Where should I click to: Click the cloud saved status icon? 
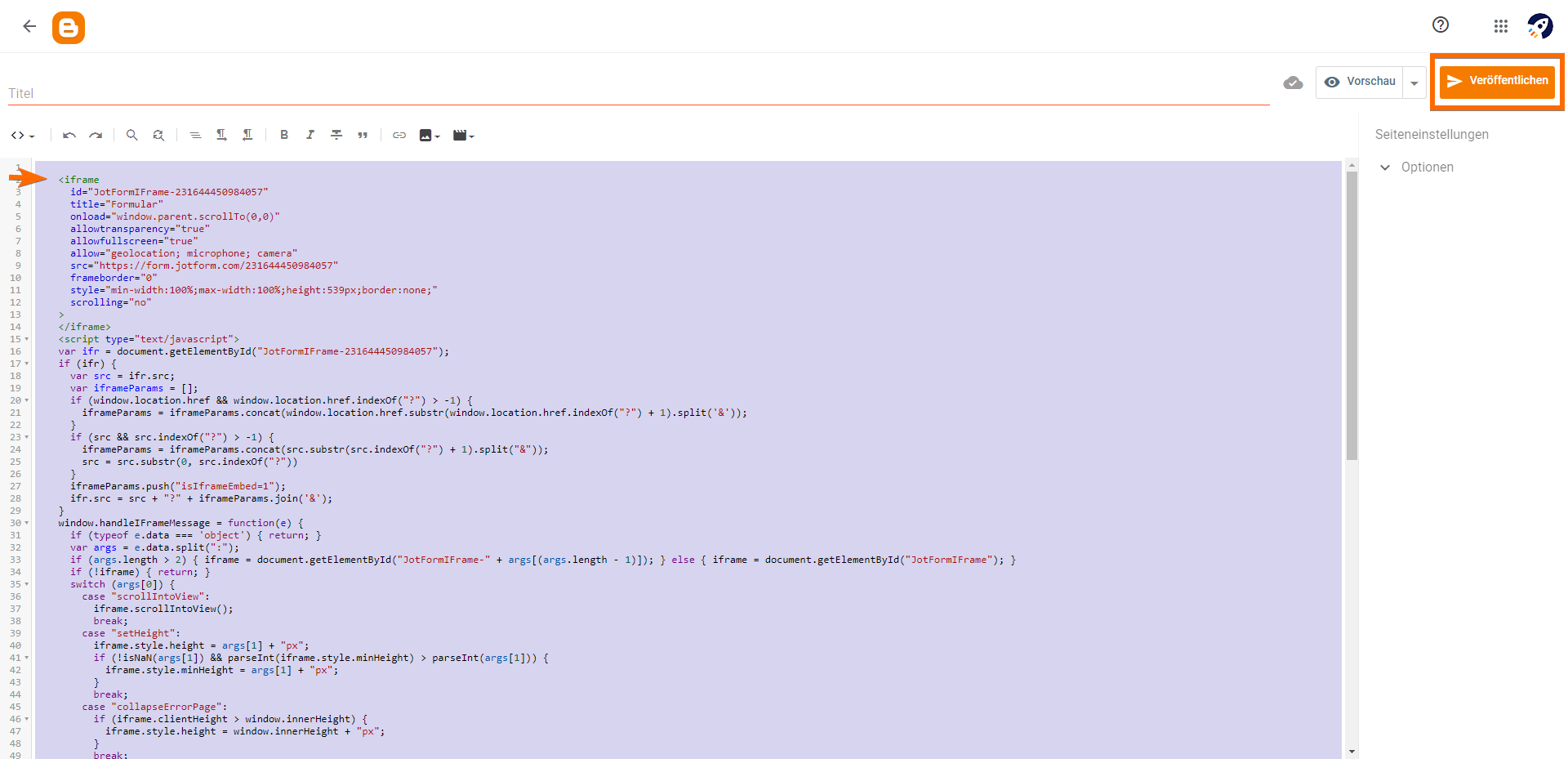point(1293,83)
